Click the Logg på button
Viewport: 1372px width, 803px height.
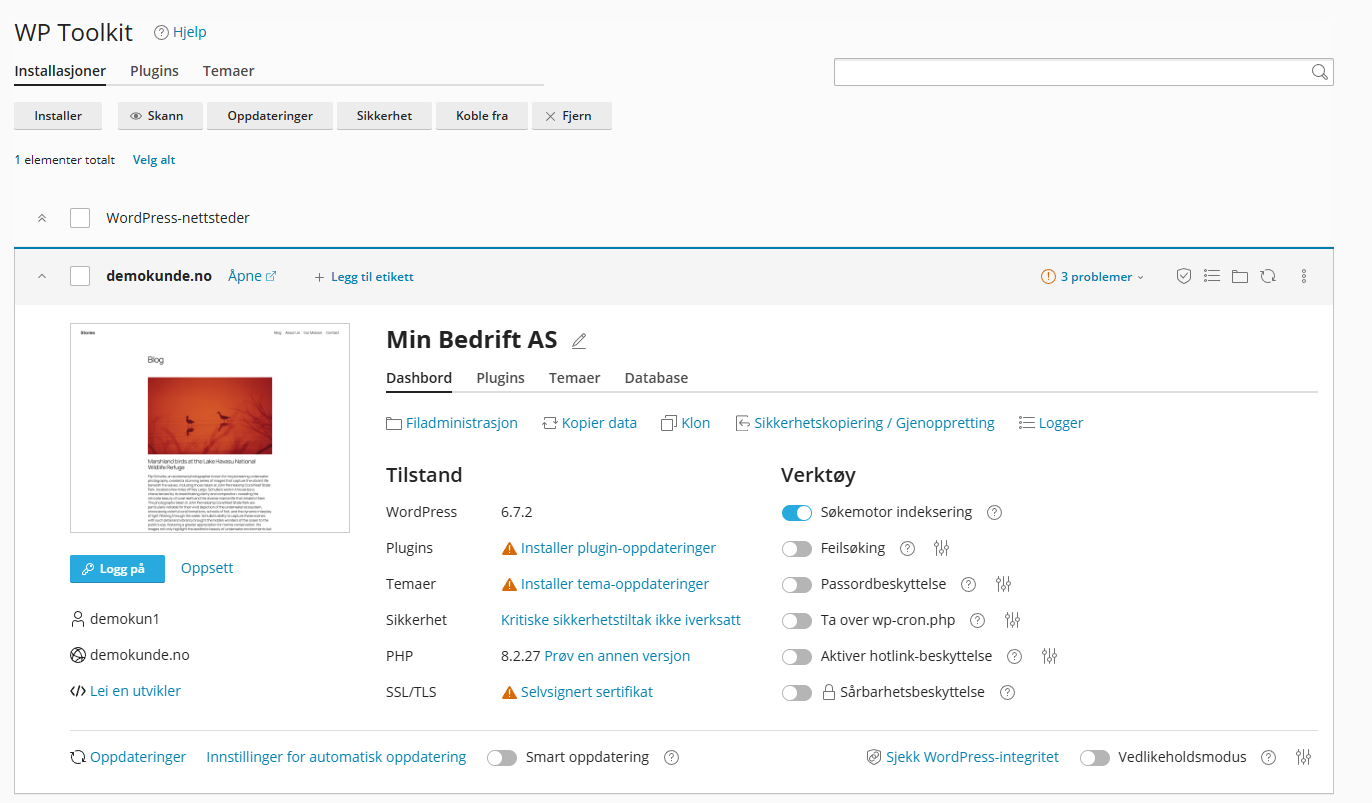coord(117,568)
